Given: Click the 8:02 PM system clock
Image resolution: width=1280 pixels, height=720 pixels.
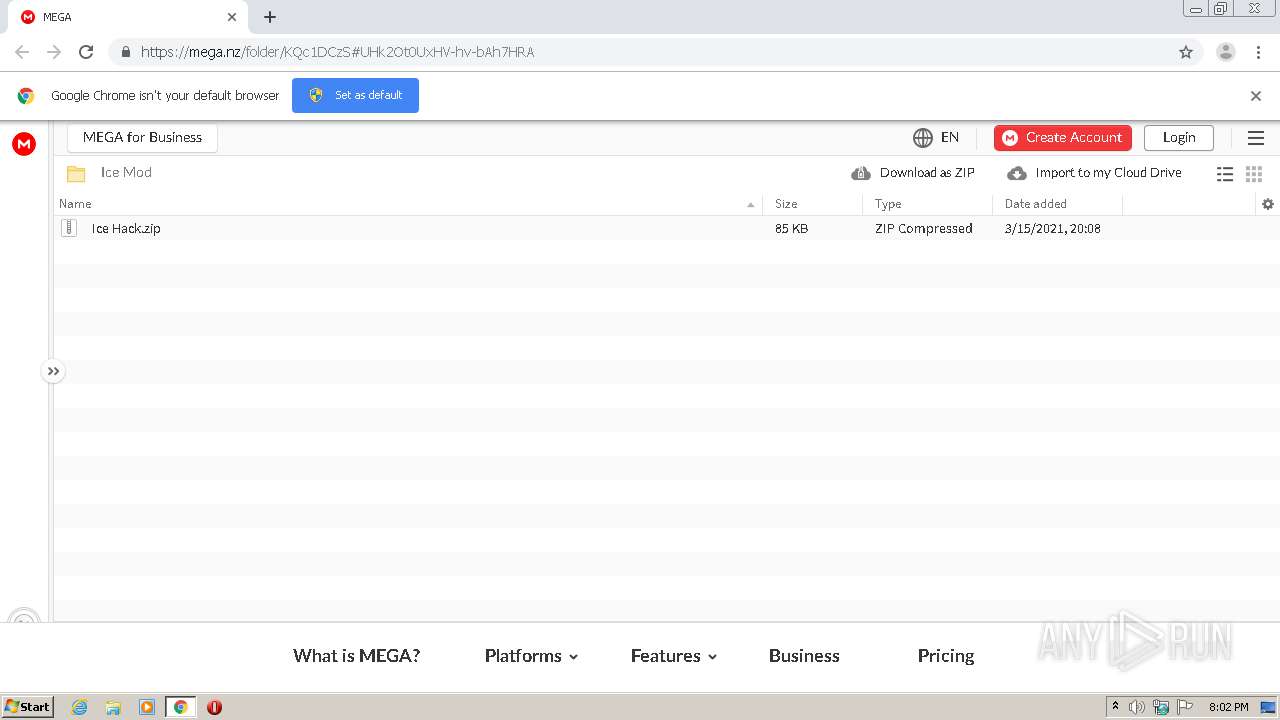Looking at the screenshot, I should click(x=1228, y=707).
